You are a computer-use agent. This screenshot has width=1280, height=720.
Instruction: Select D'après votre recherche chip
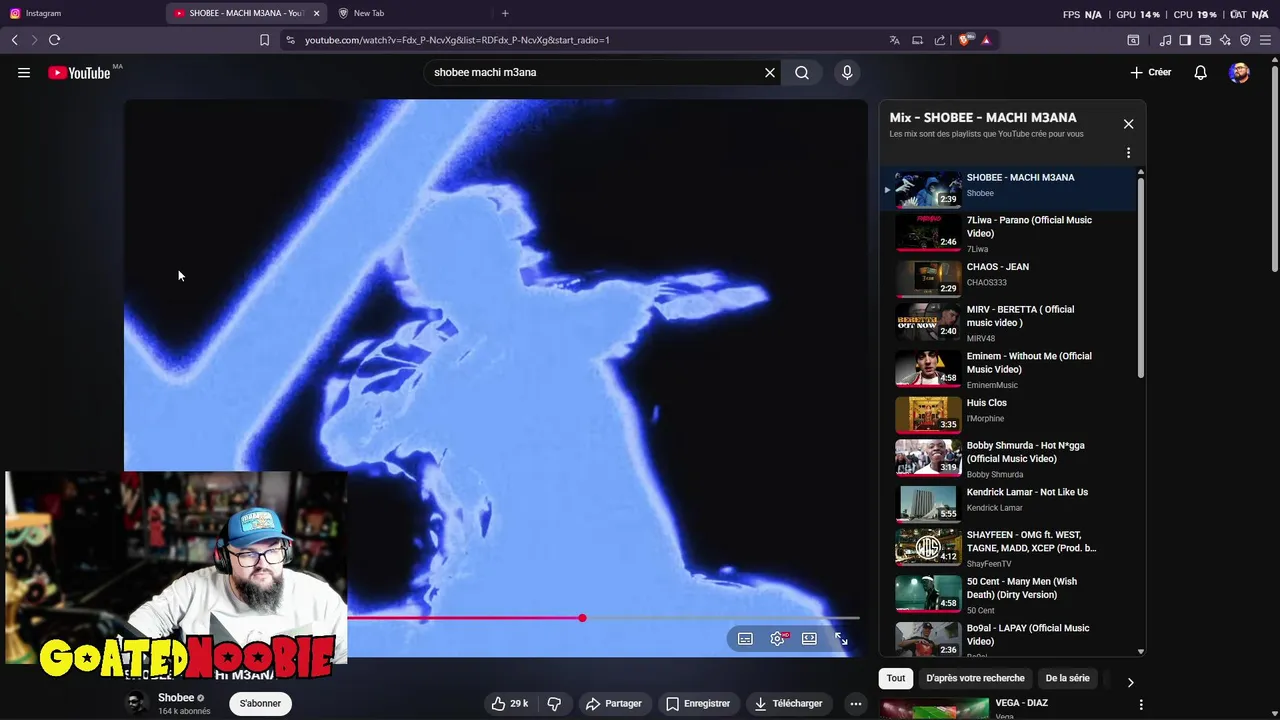tap(975, 678)
